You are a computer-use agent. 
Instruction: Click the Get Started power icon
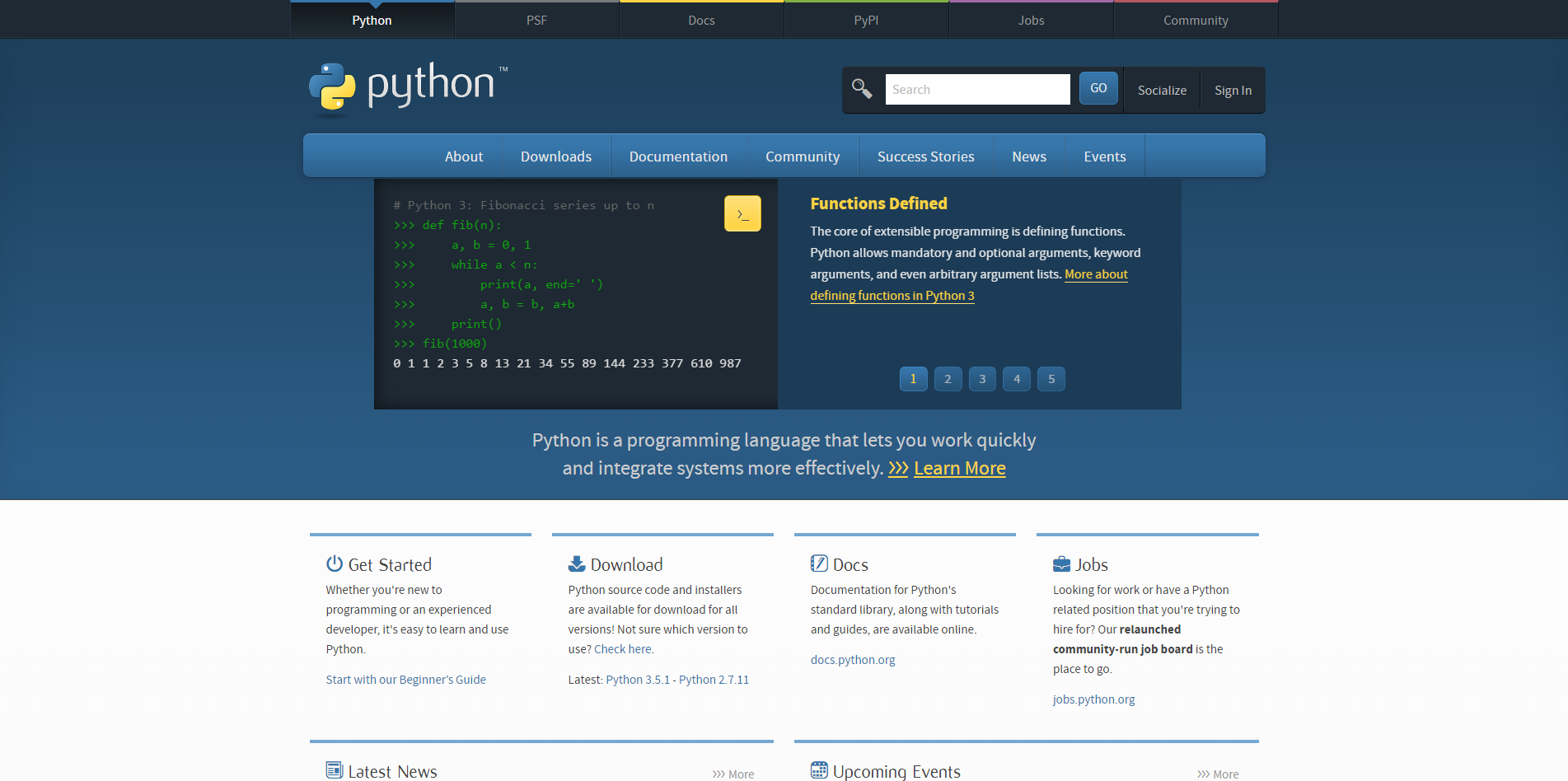coord(334,564)
